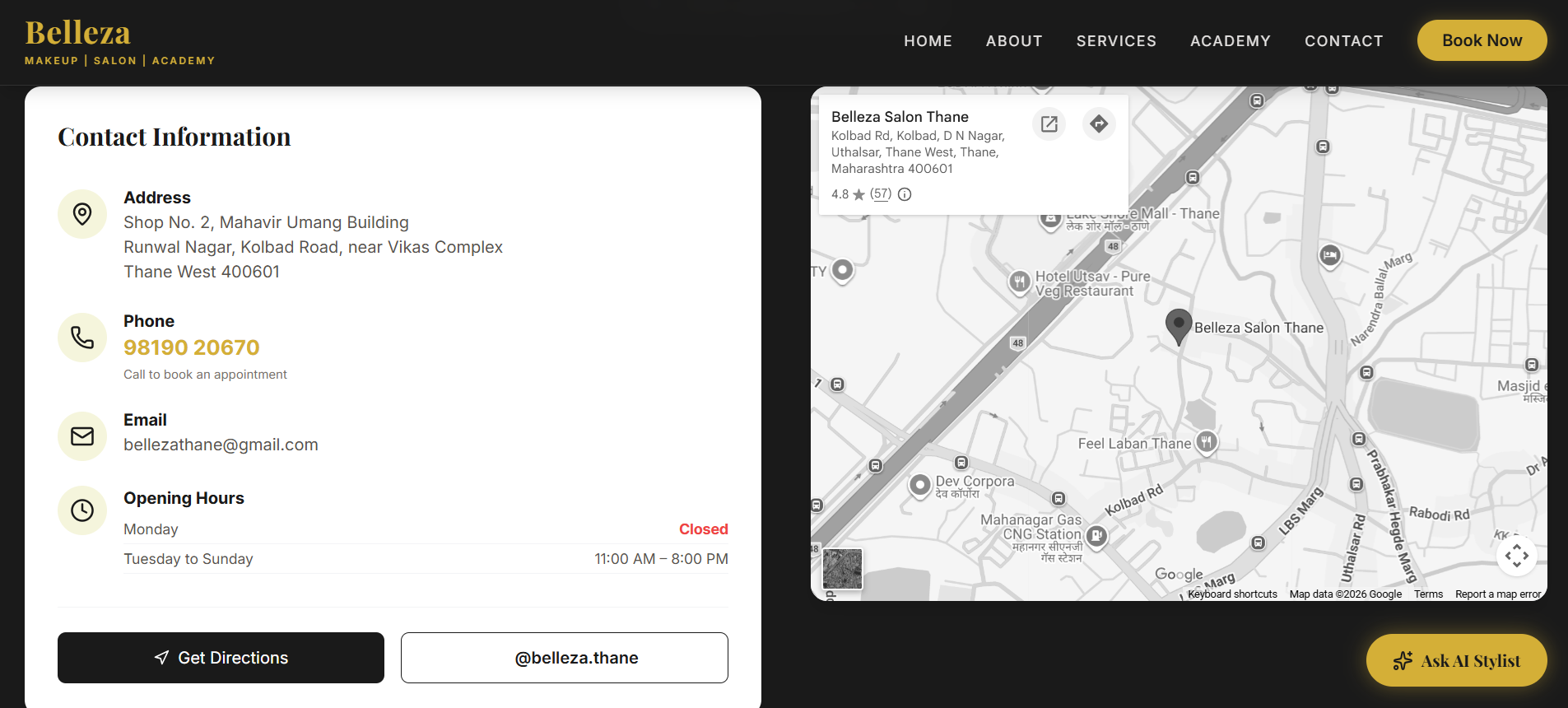Click the Belleza Salon Thane map pin
The height and width of the screenshot is (708, 1568).
click(x=1179, y=326)
